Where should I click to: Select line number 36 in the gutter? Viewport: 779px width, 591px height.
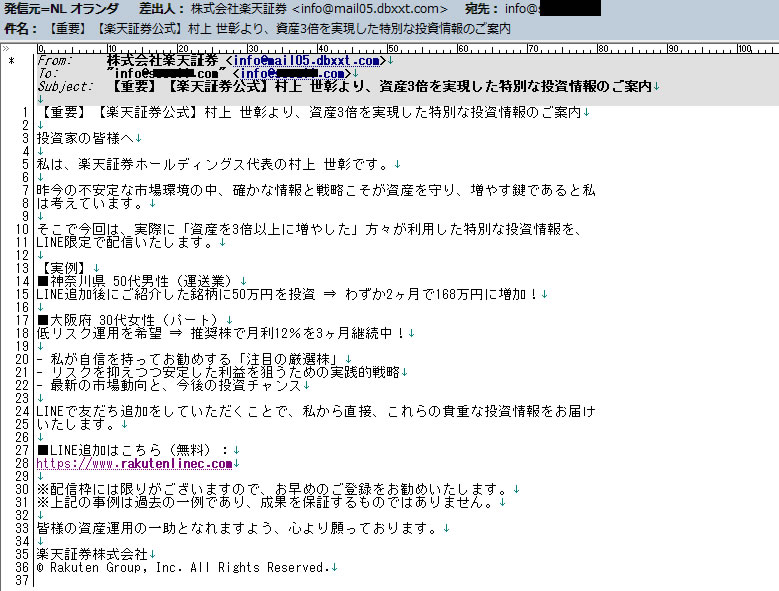tap(22, 568)
